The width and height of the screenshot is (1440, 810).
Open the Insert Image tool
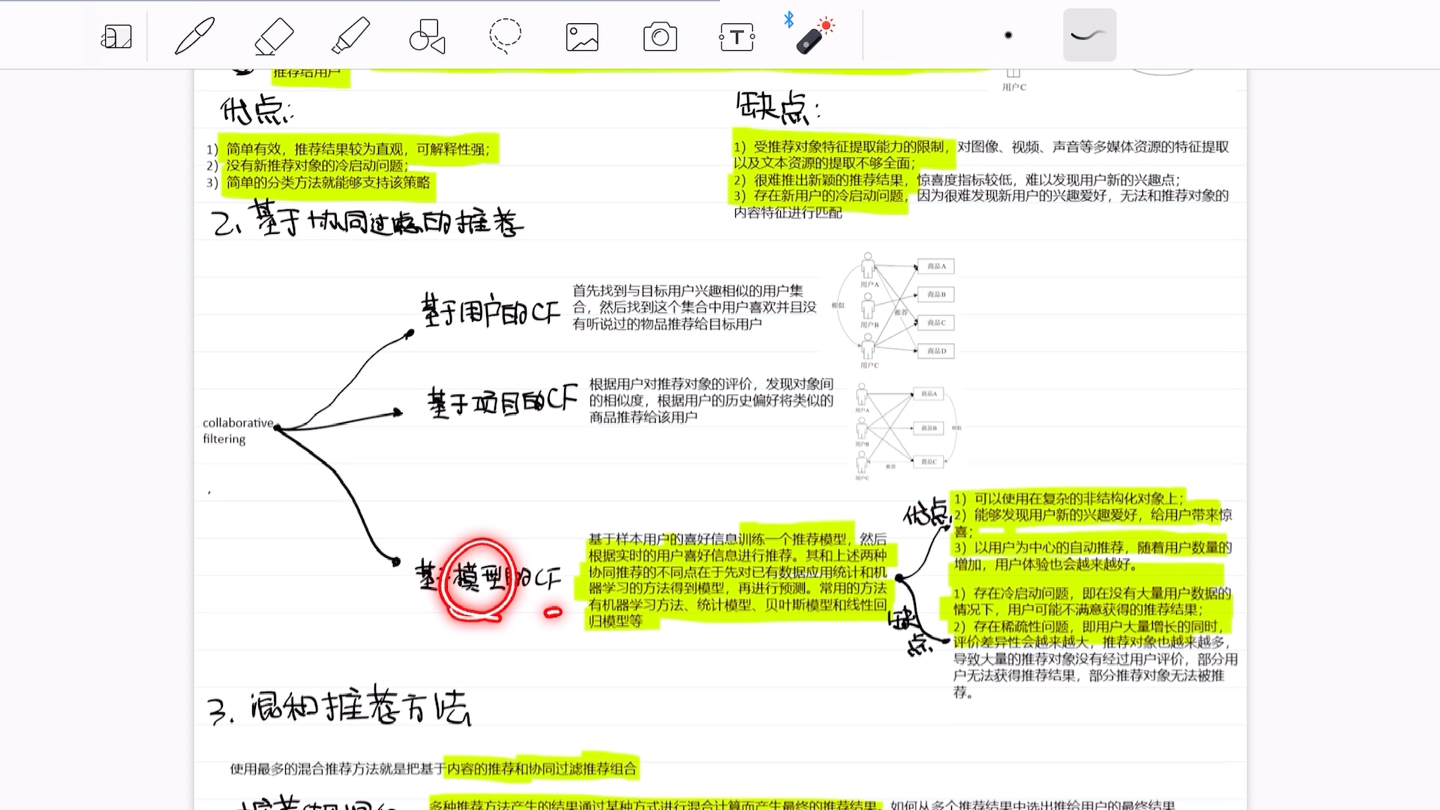click(x=582, y=37)
